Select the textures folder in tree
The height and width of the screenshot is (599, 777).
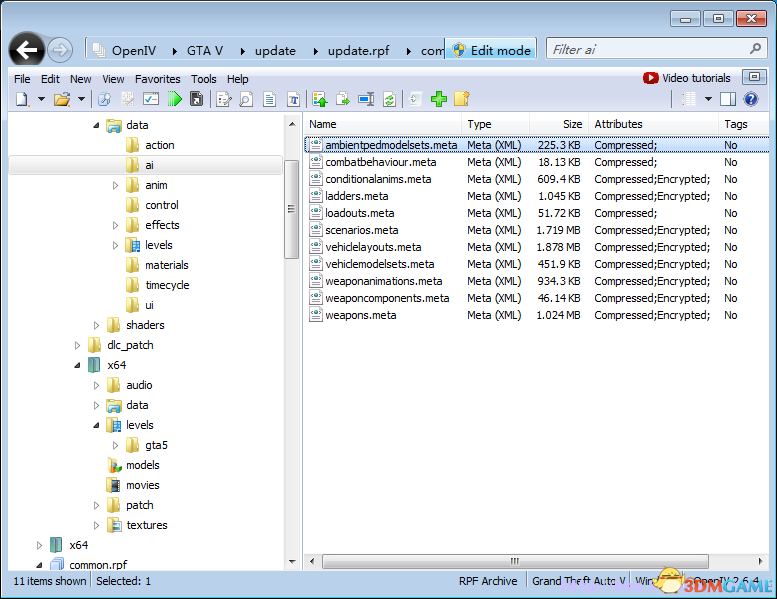pyautogui.click(x=147, y=525)
